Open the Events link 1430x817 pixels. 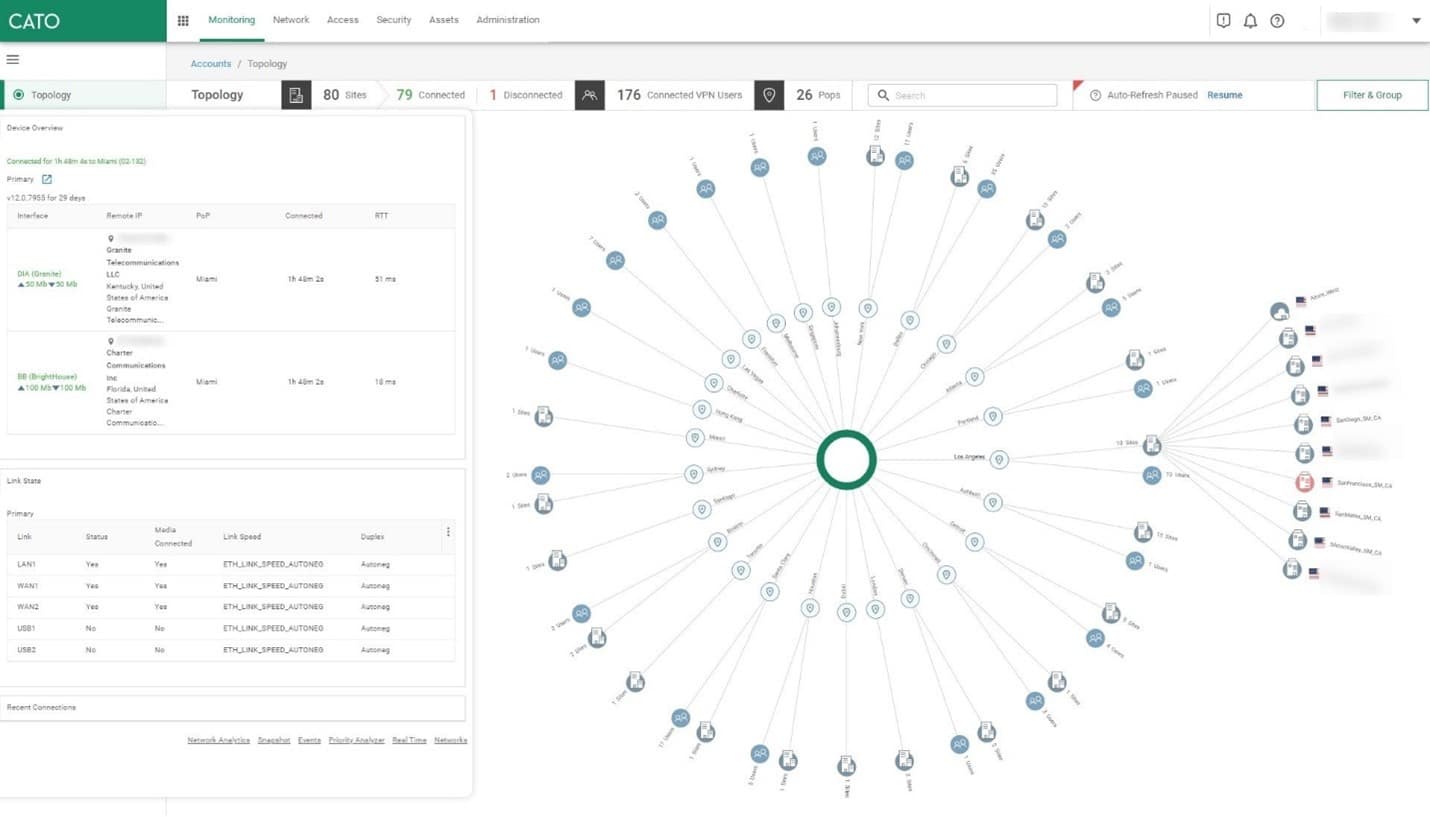pyautogui.click(x=309, y=740)
